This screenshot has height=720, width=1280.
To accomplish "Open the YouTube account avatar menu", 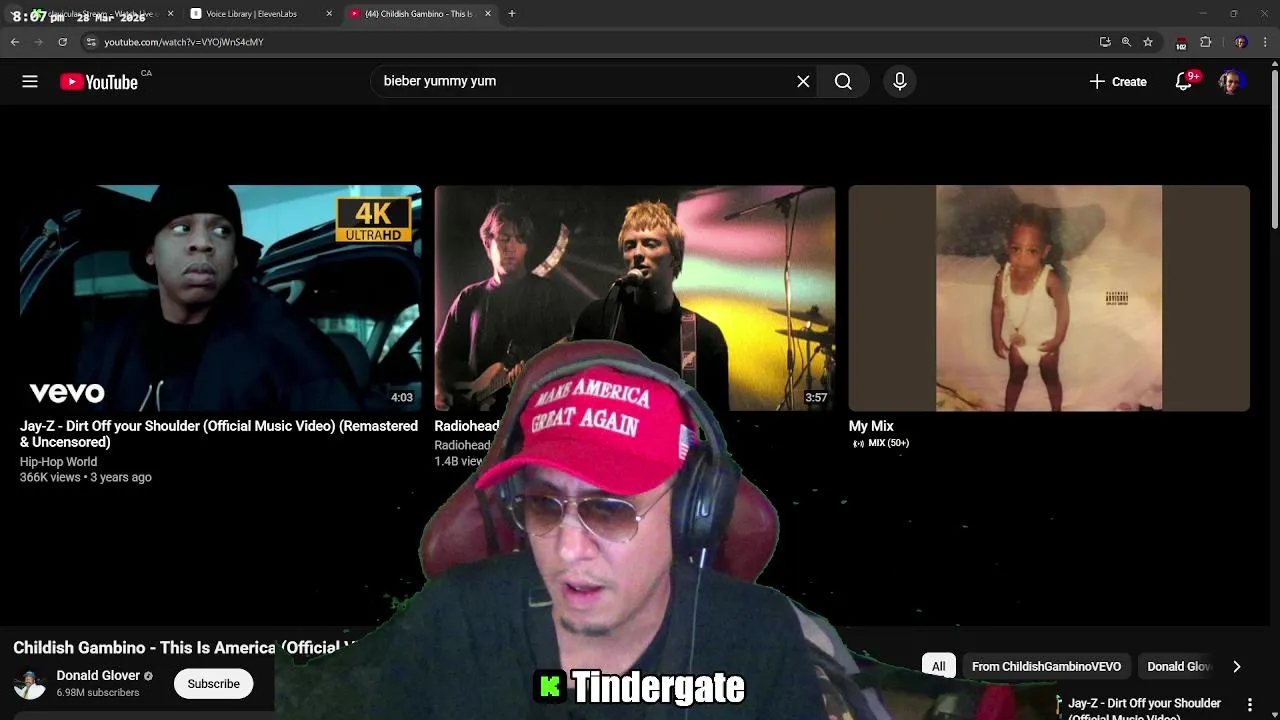I will (1231, 82).
